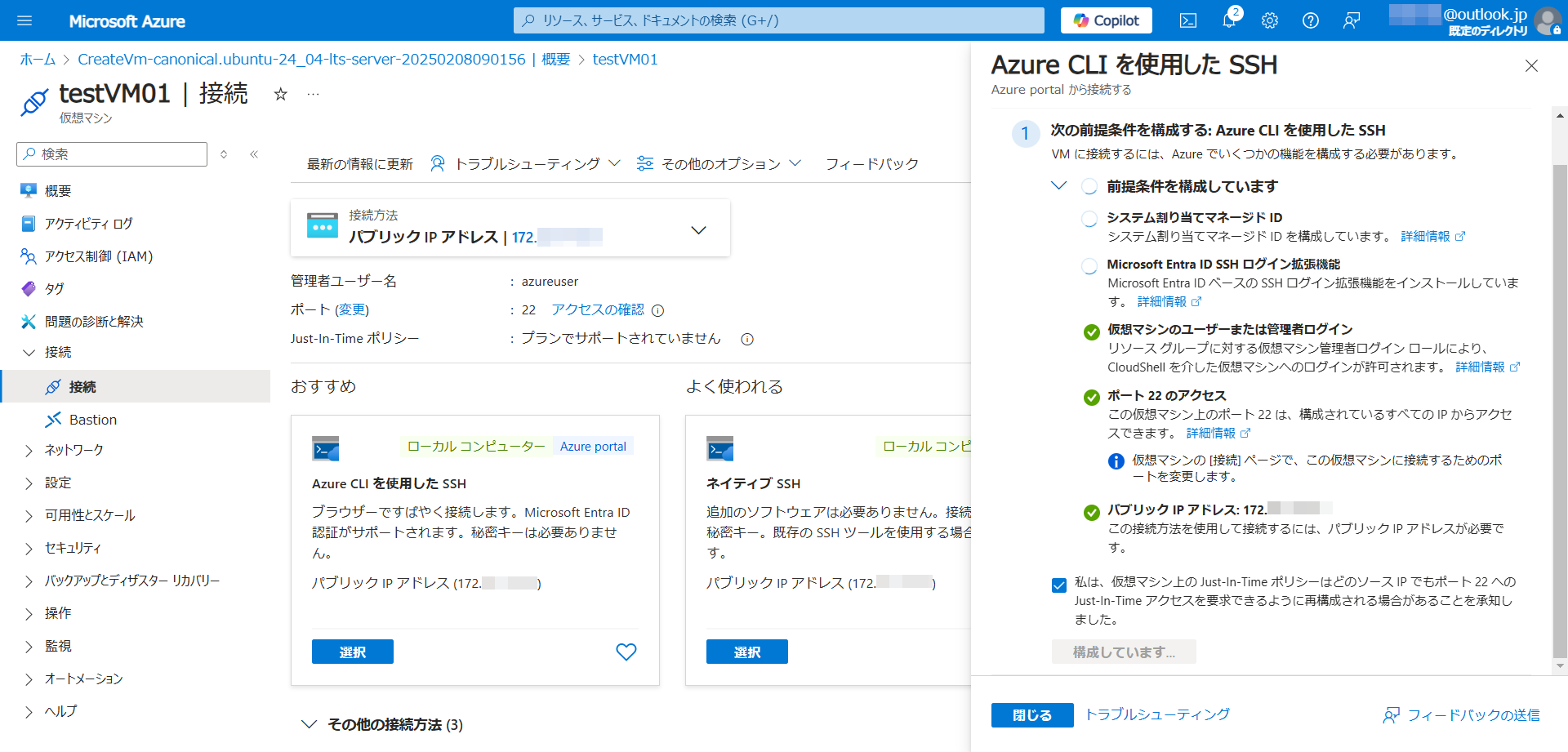Open the portal settings gear icon

[1269, 20]
